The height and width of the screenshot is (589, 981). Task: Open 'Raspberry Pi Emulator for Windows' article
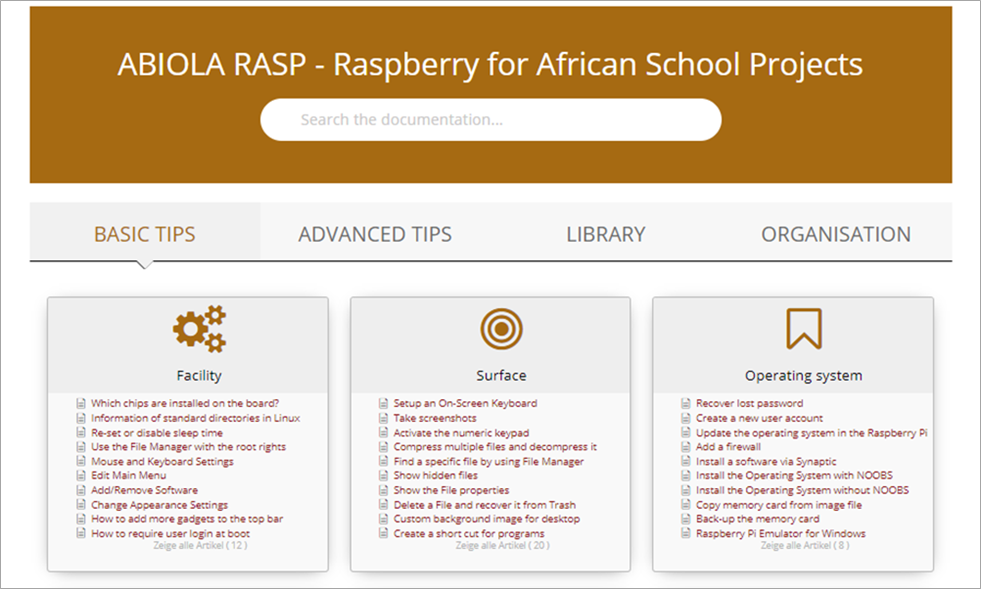781,533
